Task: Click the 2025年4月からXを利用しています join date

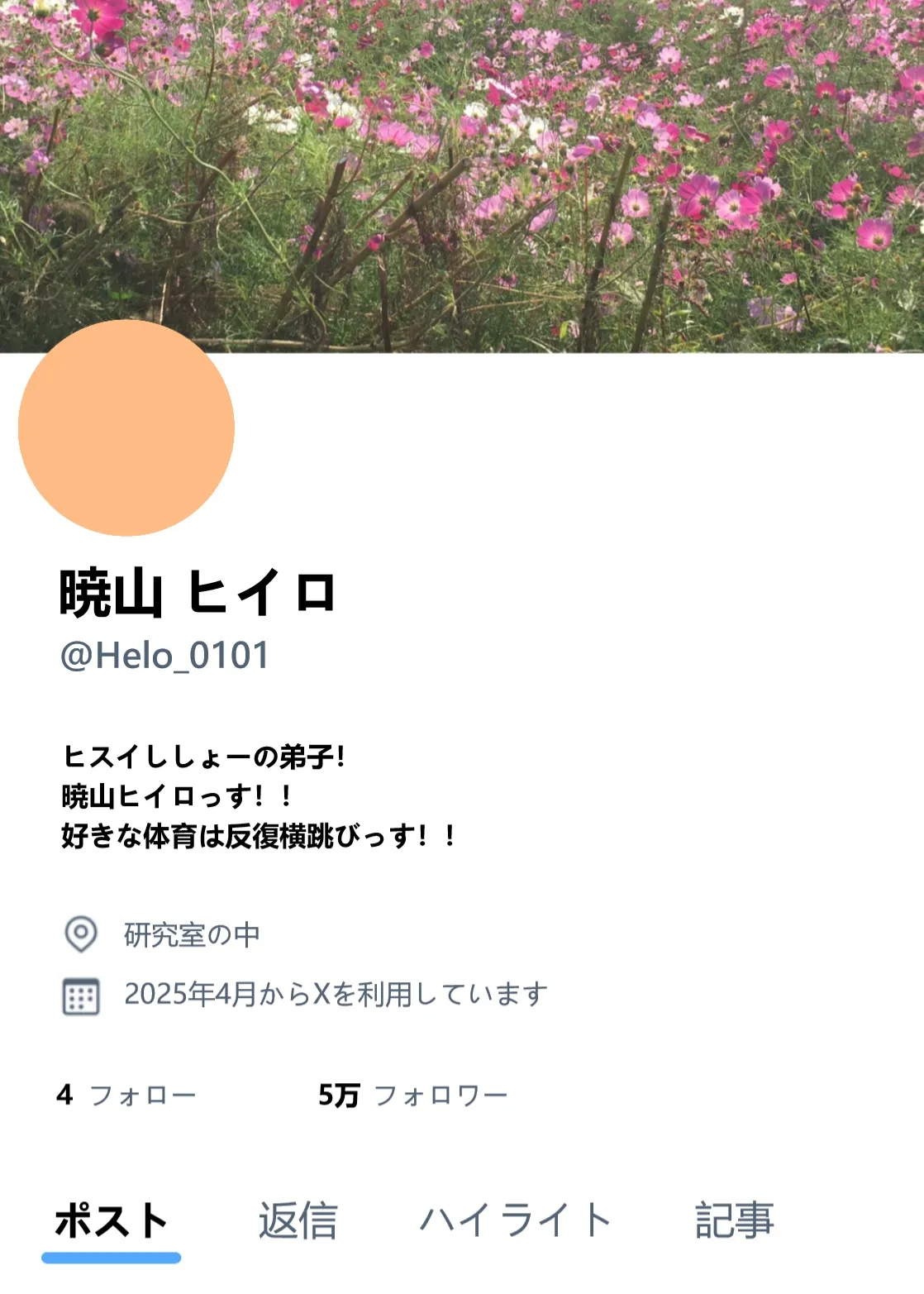Action: [336, 994]
